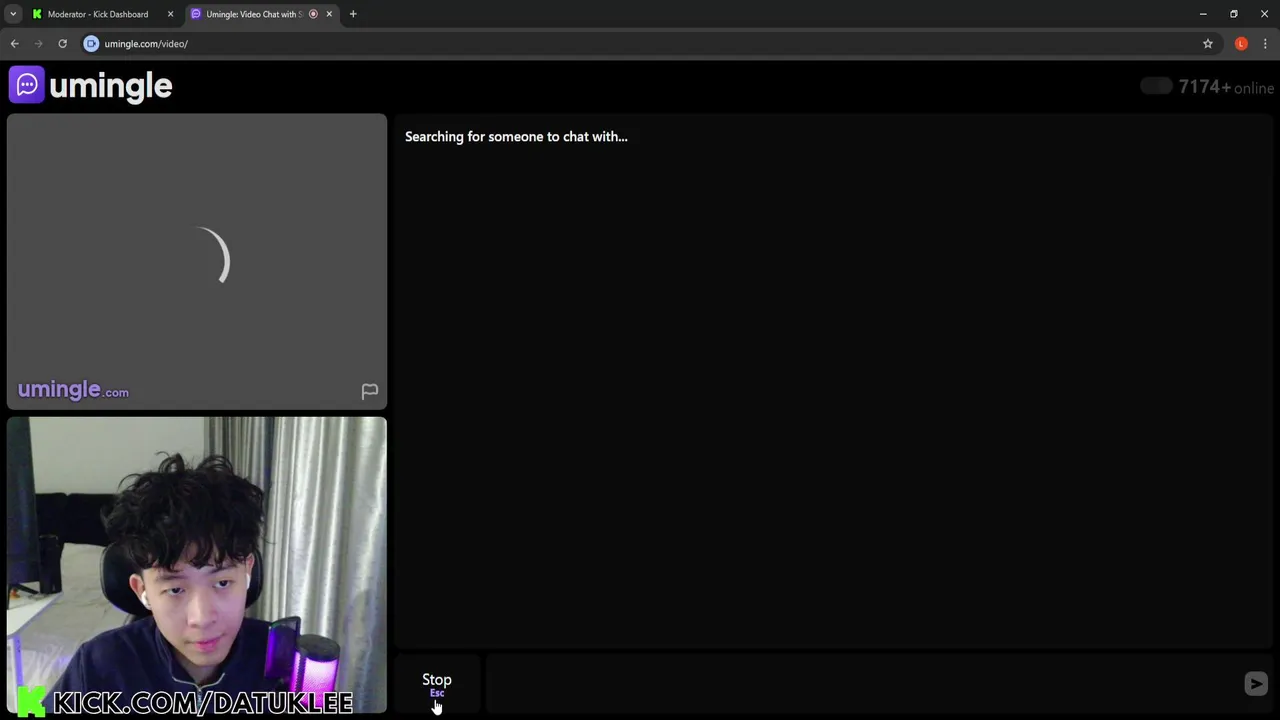This screenshot has height=720, width=1280.
Task: Click the stranger video loading panel
Action: [197, 261]
